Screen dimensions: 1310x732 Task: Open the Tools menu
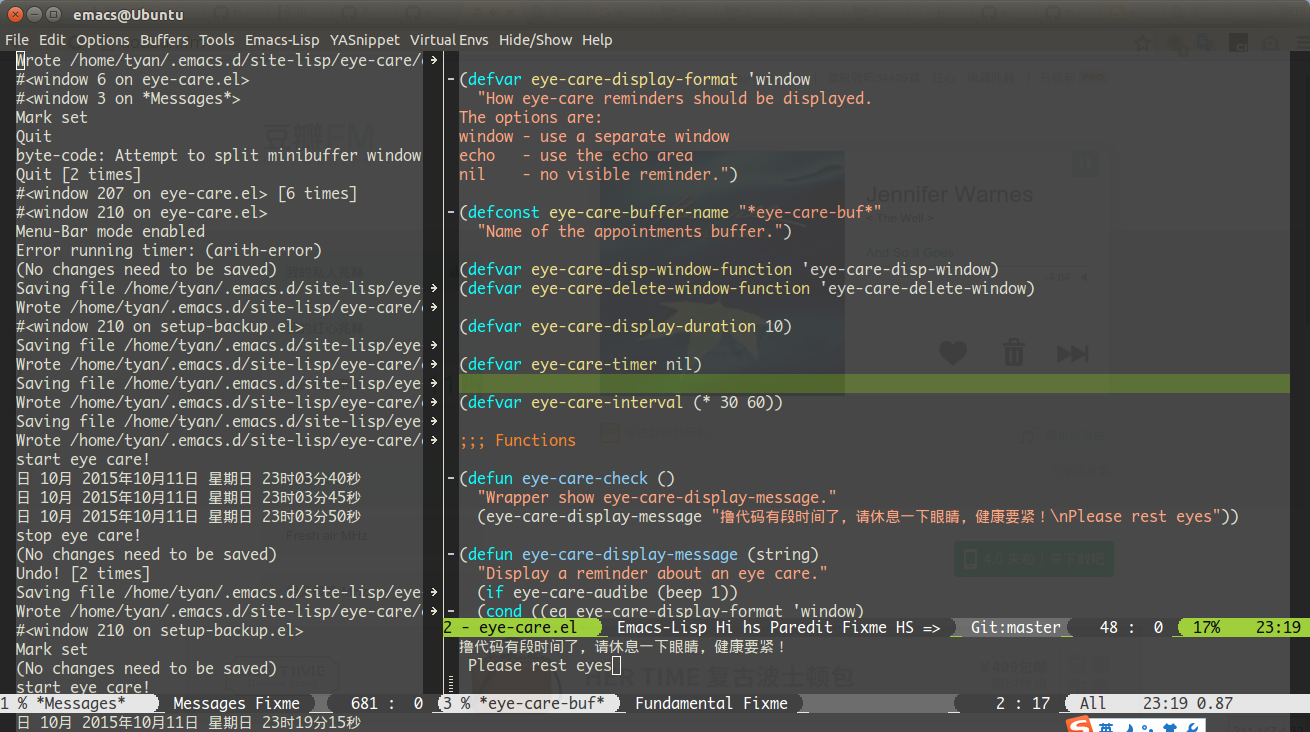[216, 40]
